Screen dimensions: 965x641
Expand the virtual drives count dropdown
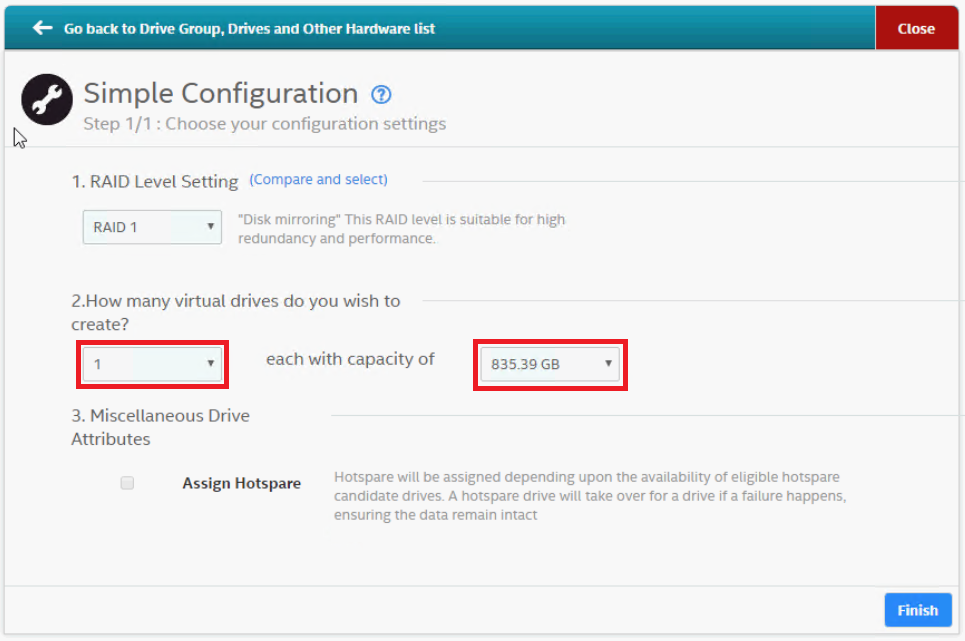(152, 364)
